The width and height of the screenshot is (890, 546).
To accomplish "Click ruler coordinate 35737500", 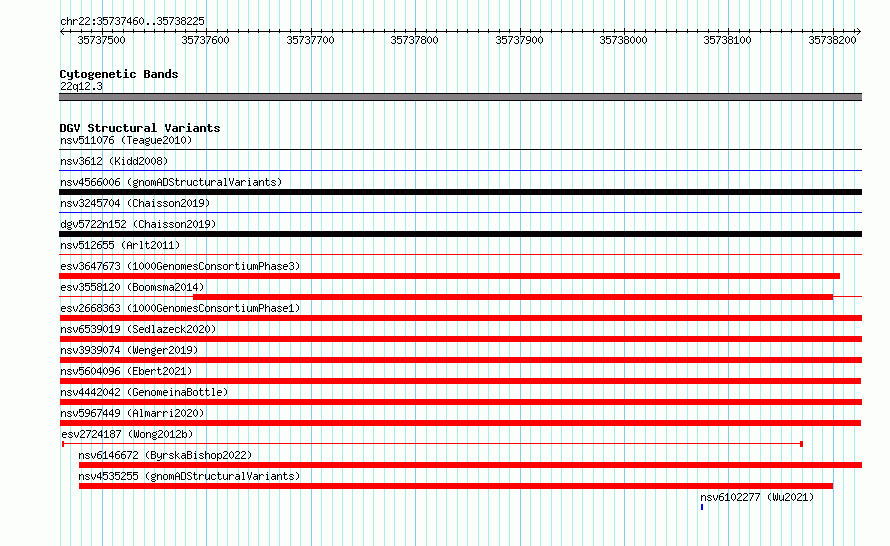I will [101, 40].
